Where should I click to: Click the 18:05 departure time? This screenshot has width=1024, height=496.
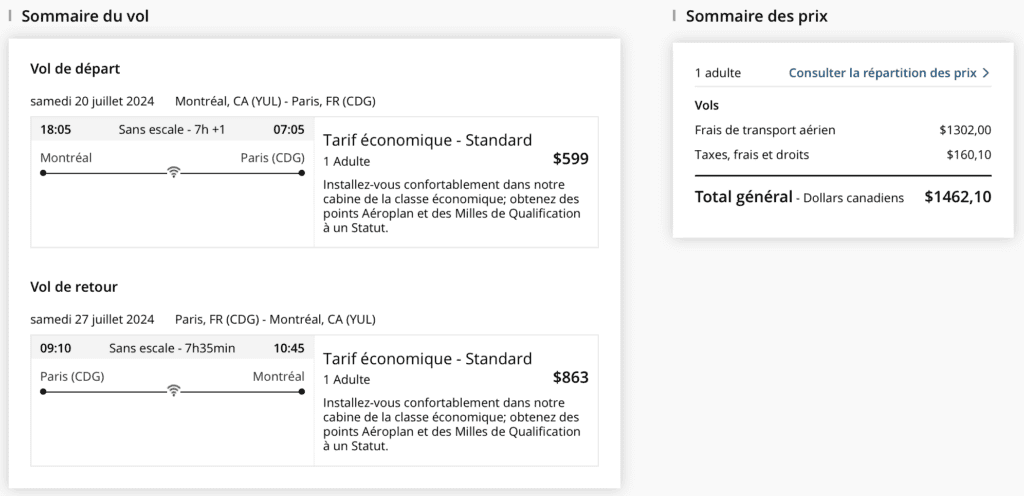click(55, 129)
